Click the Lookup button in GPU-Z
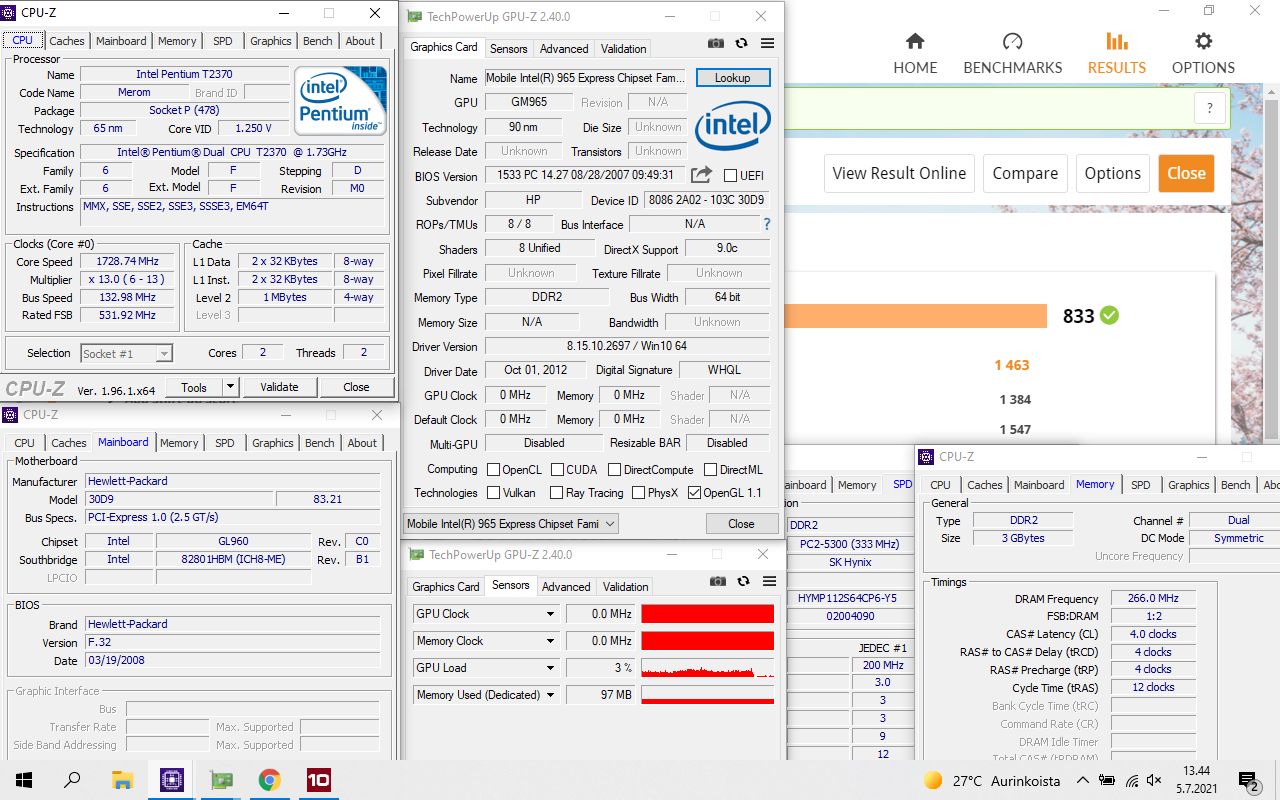Image resolution: width=1280 pixels, height=800 pixels. [732, 78]
